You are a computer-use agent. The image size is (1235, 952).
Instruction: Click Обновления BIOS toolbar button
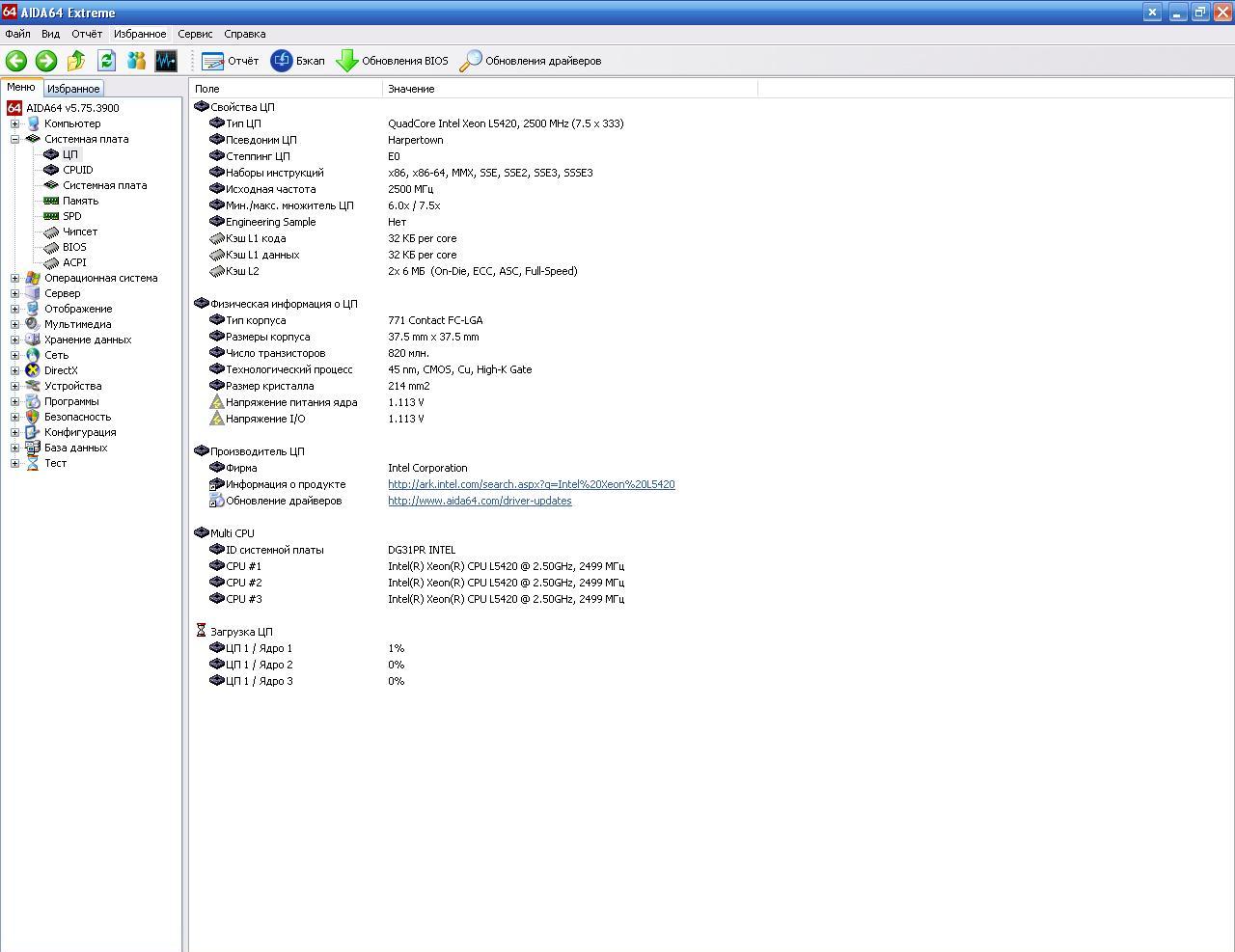click(x=392, y=61)
